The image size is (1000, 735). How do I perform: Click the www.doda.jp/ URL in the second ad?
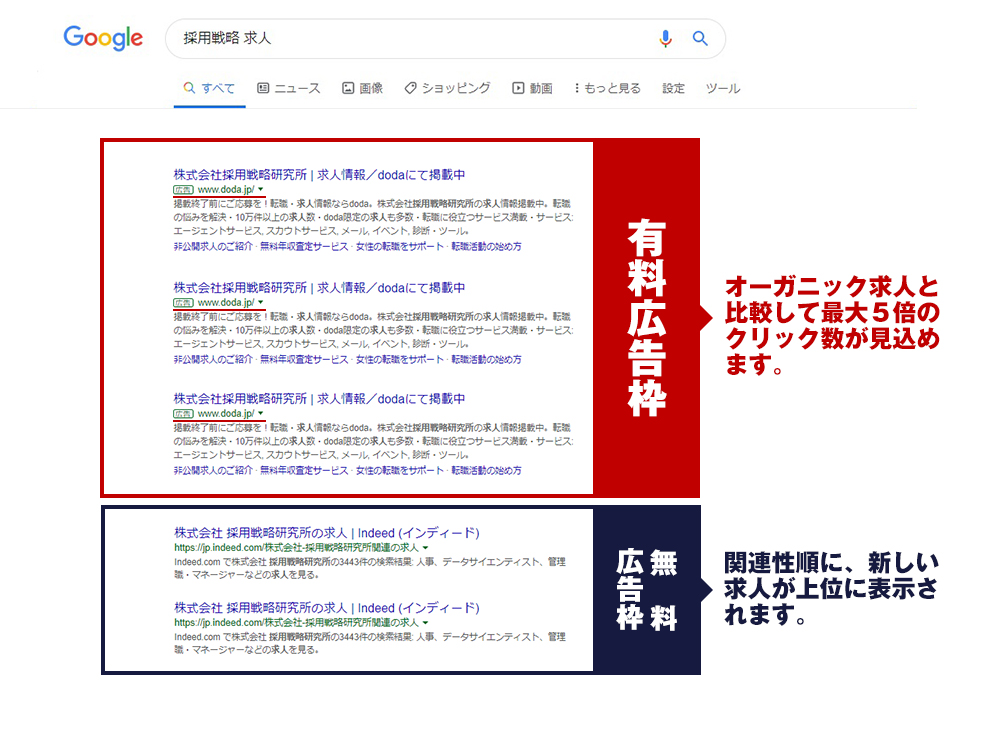click(x=226, y=302)
